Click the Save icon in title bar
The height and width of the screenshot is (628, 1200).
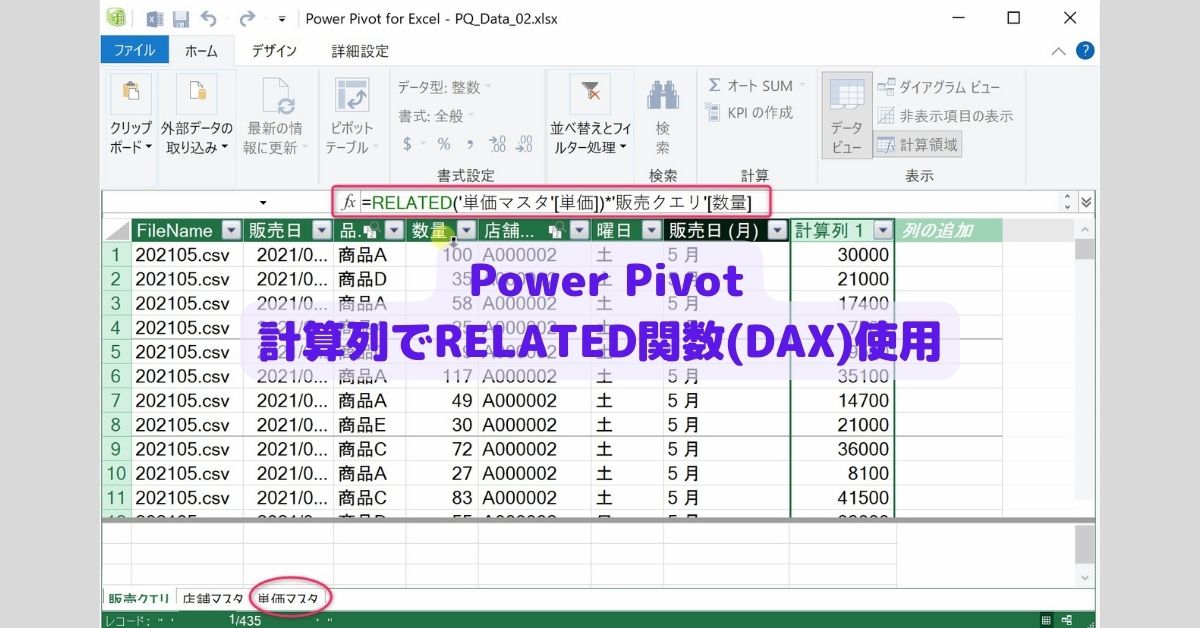[x=181, y=18]
